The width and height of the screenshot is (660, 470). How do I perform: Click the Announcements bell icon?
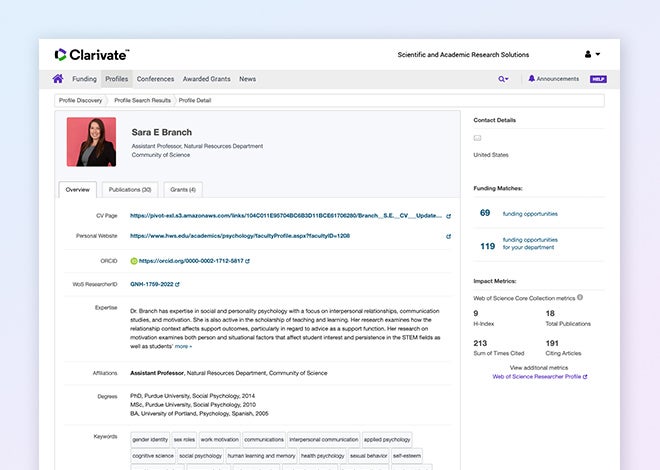click(532, 79)
